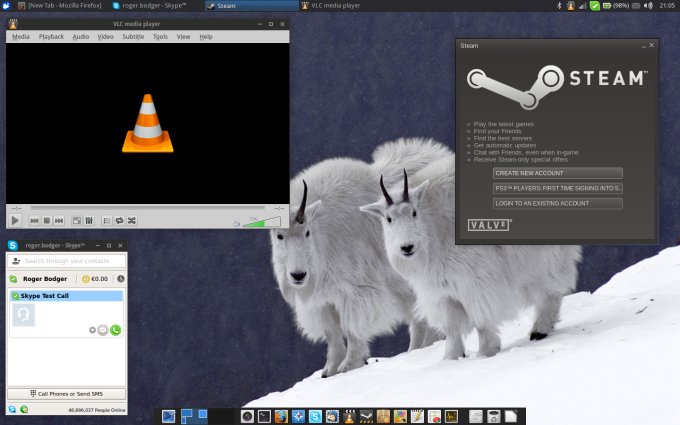Mute audio using VLC speaker icon
The height and width of the screenshot is (425, 680).
pos(237,224)
